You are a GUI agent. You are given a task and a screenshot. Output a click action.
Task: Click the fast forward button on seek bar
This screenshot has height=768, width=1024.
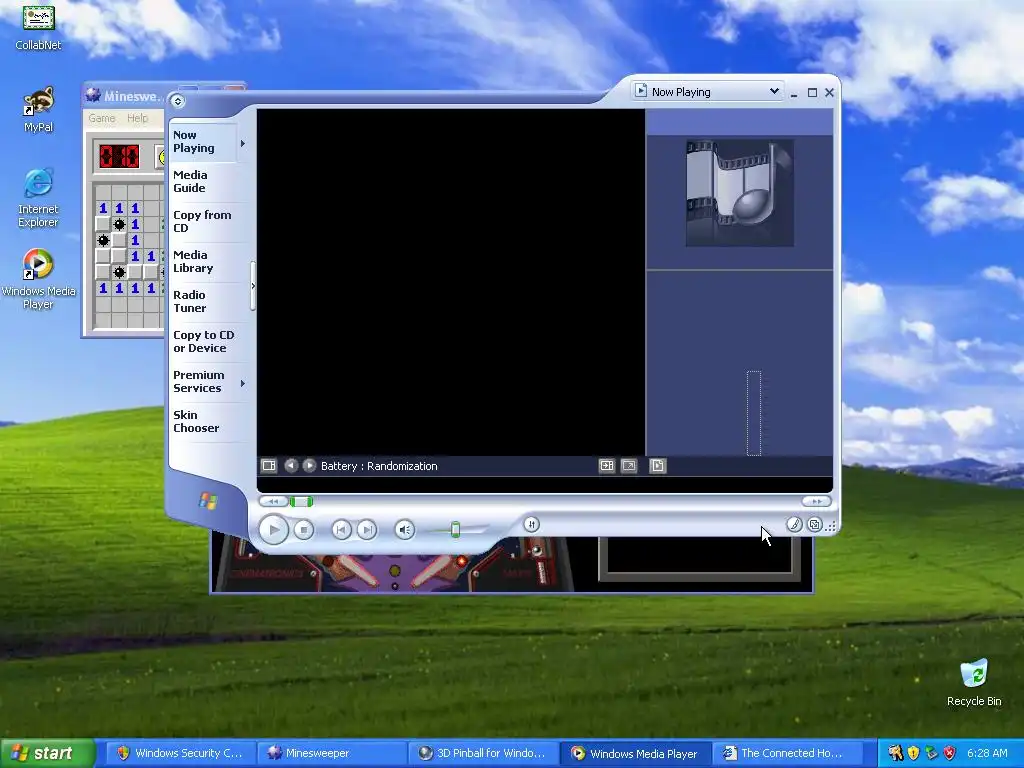(816, 502)
